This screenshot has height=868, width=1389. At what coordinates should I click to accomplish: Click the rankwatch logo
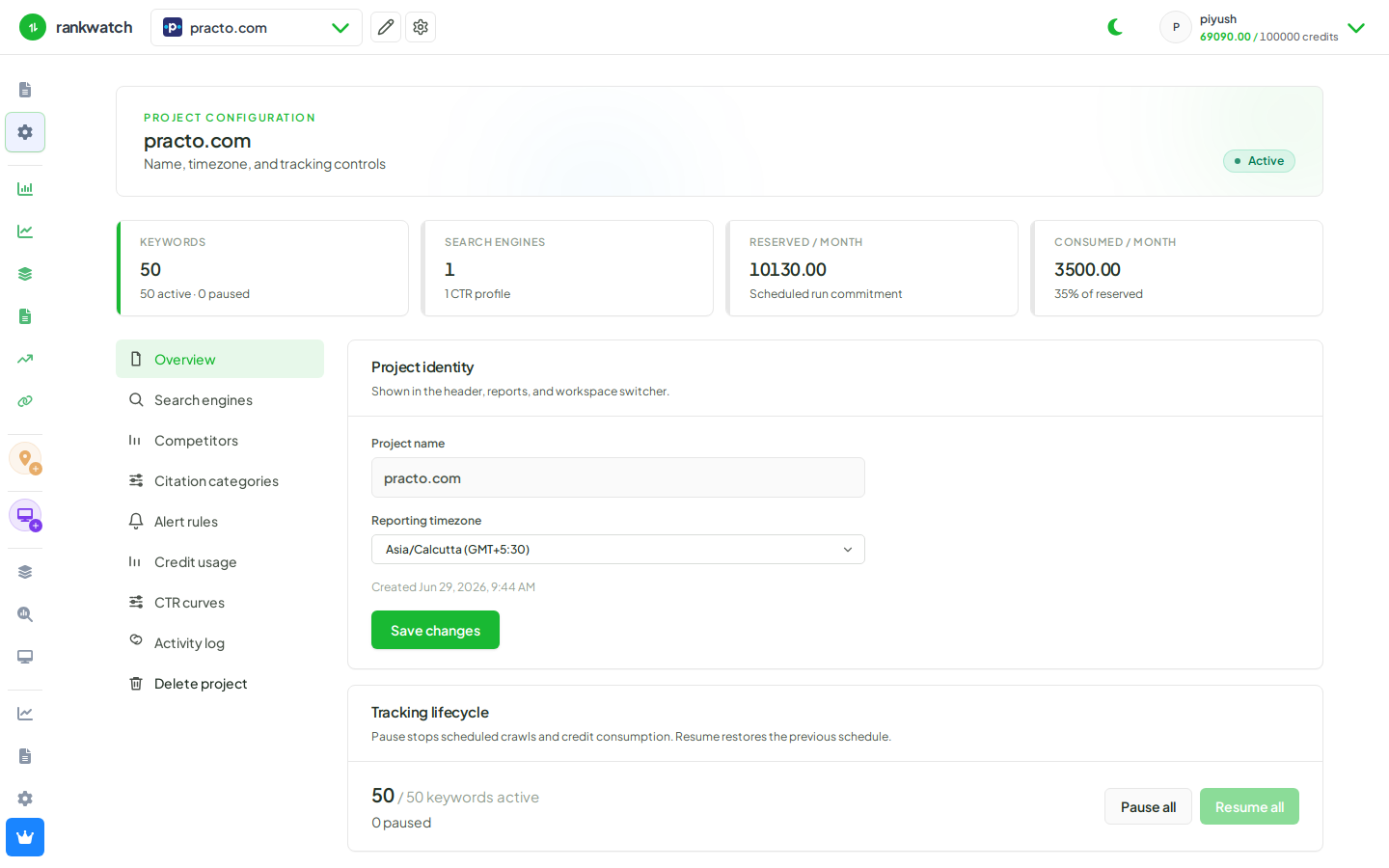[76, 27]
